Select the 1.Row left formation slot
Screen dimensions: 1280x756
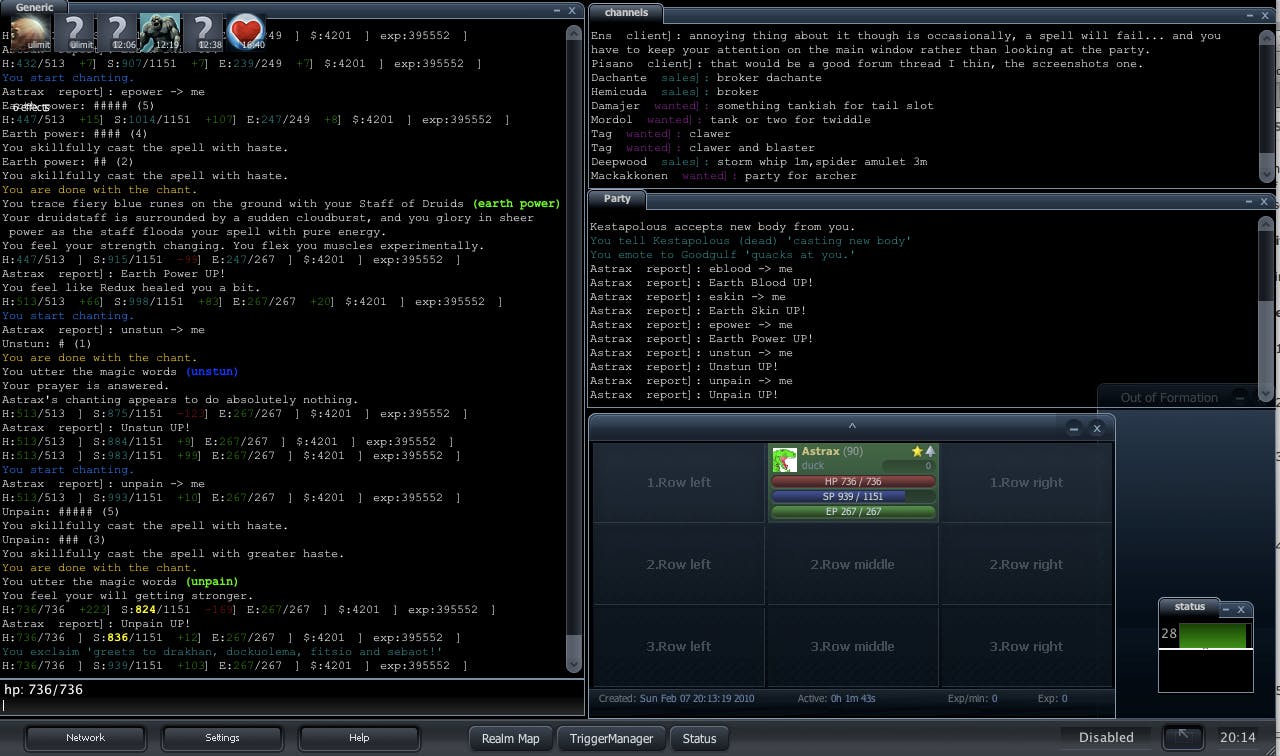coord(679,482)
